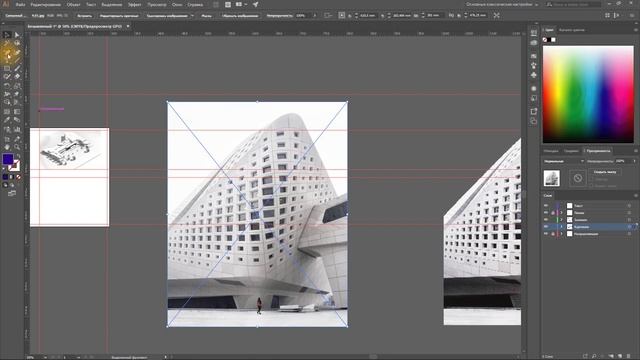640x360 pixels.
Task: Toggle the lock on the Направляющие layer
Action: click(x=553, y=234)
